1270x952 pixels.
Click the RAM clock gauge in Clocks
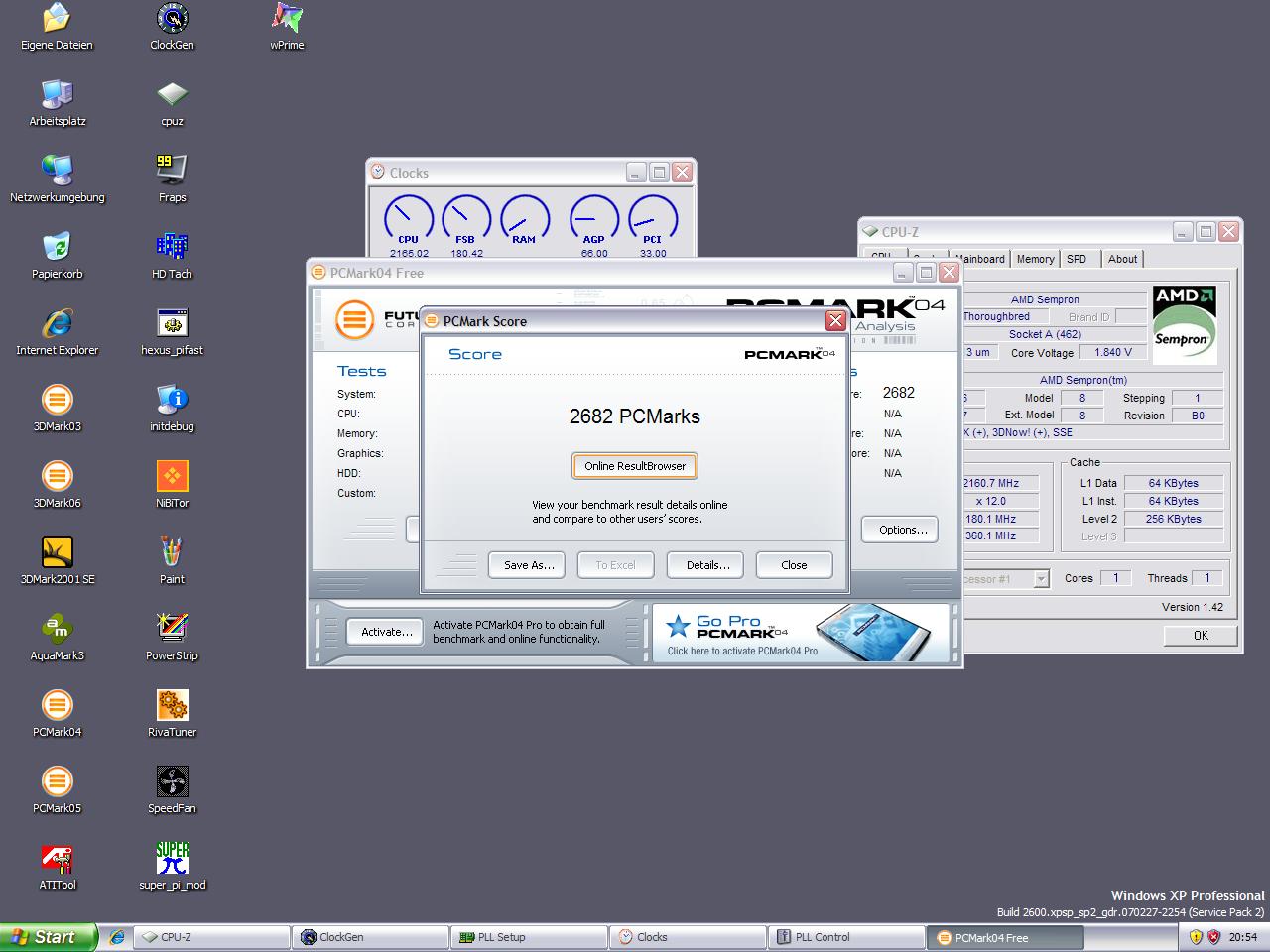[525, 220]
